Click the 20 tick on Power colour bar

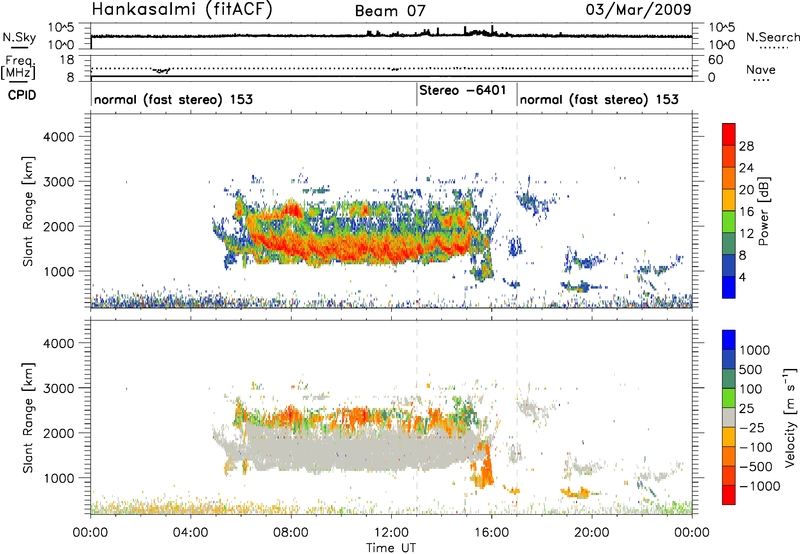click(x=746, y=190)
